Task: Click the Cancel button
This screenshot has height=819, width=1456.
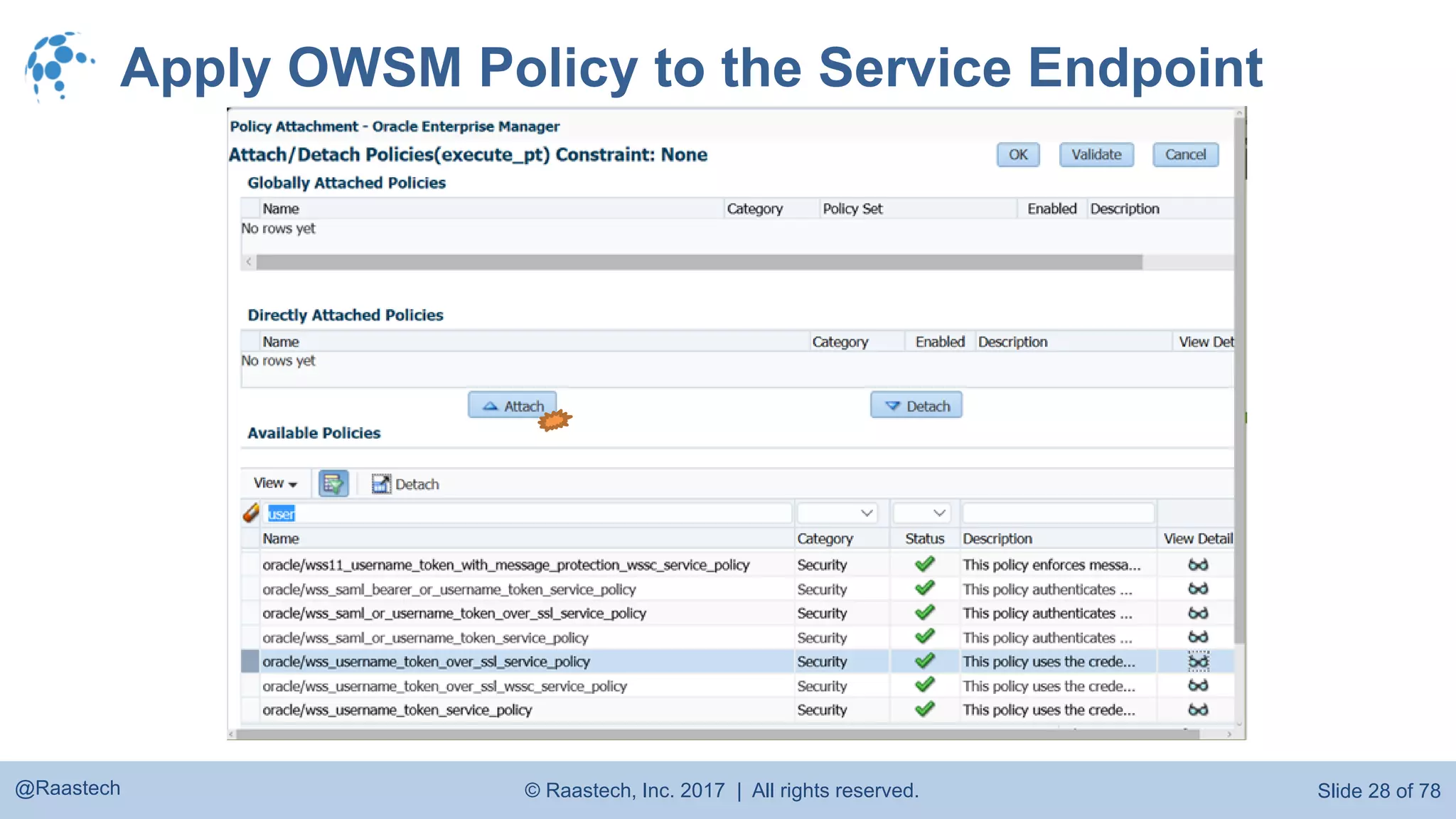Action: [1185, 154]
